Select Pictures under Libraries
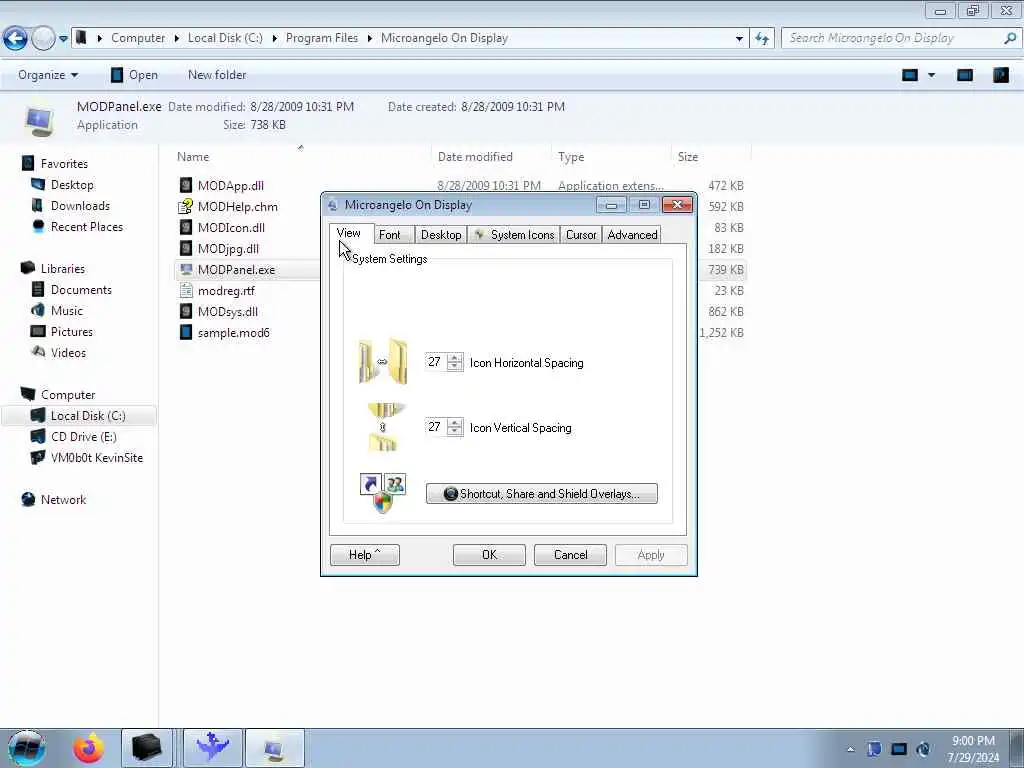 point(72,331)
